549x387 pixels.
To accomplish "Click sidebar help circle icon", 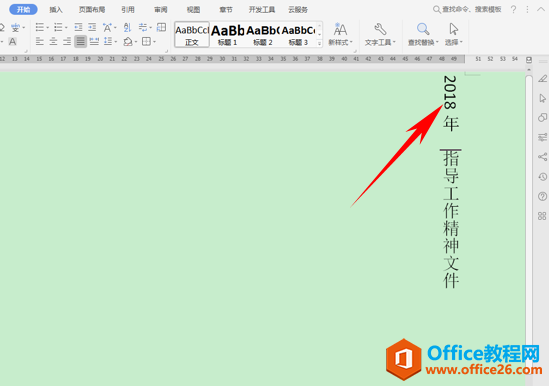I will pos(542,196).
